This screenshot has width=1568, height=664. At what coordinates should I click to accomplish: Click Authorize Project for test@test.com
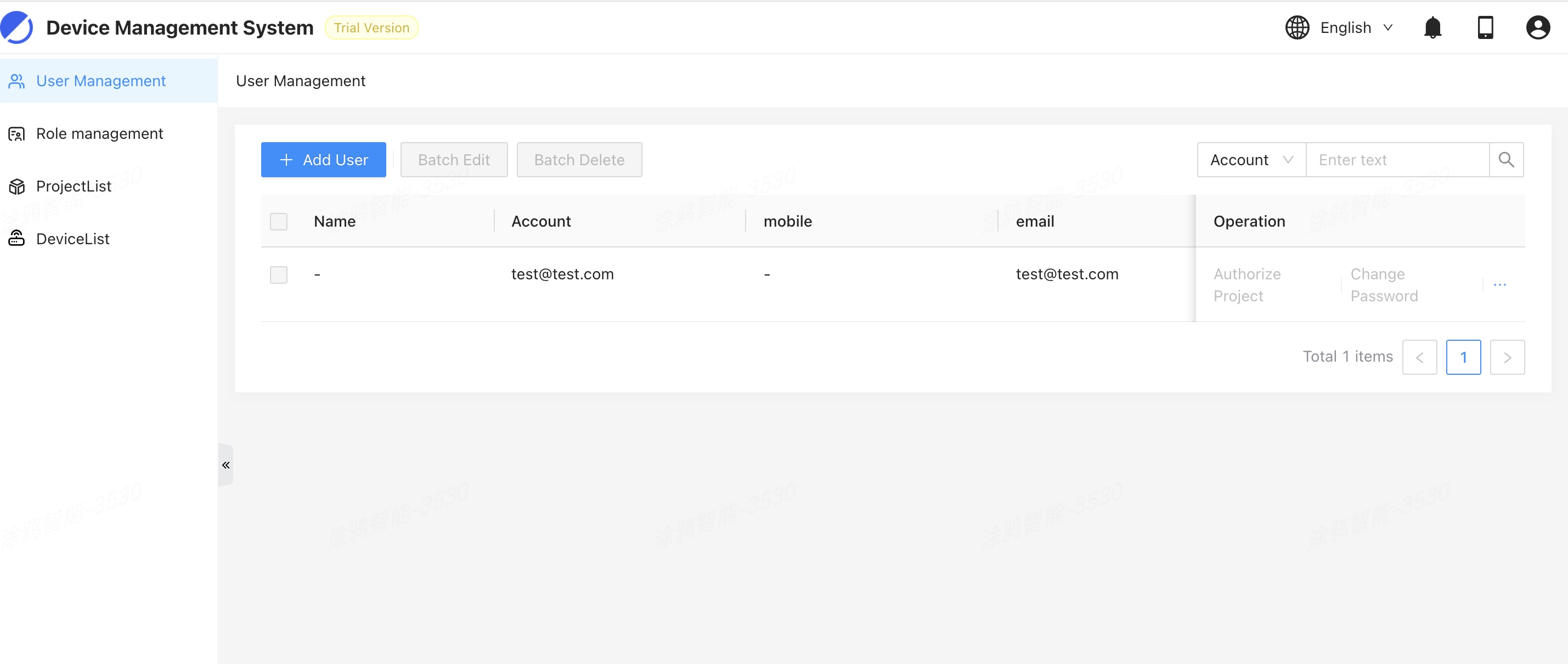click(1246, 285)
